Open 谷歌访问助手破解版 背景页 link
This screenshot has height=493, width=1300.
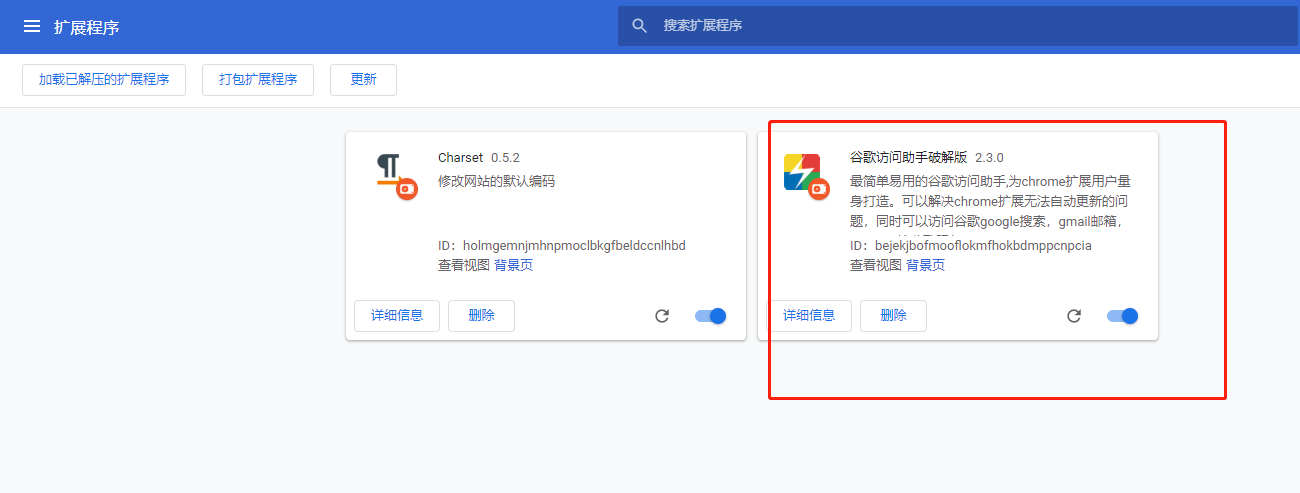coord(925,265)
